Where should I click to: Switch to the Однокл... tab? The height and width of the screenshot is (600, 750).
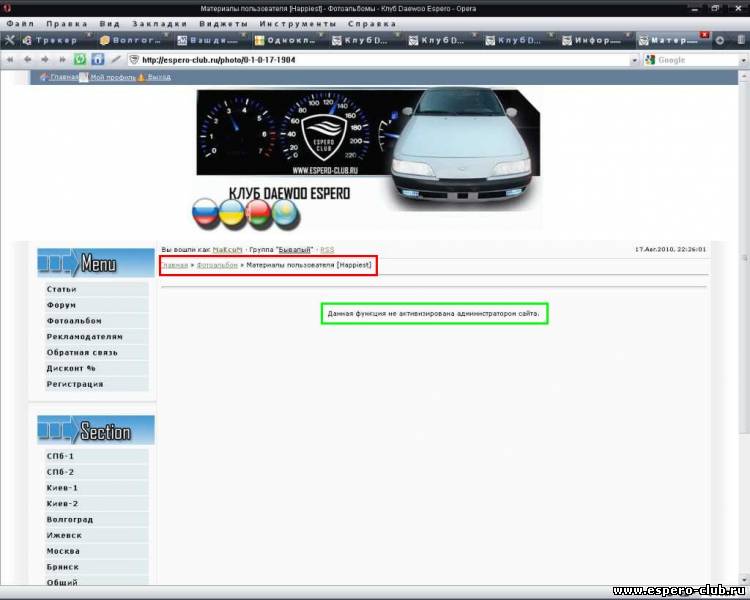(286, 41)
